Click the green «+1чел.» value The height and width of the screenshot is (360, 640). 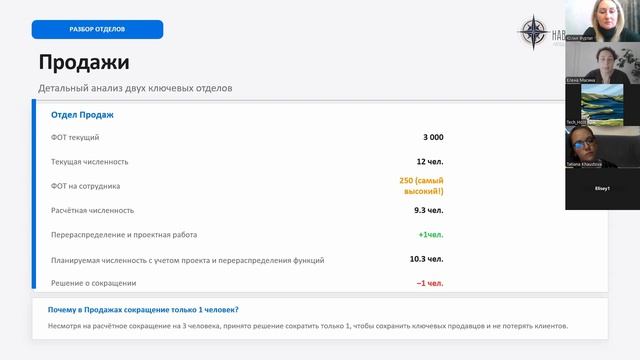(x=431, y=235)
